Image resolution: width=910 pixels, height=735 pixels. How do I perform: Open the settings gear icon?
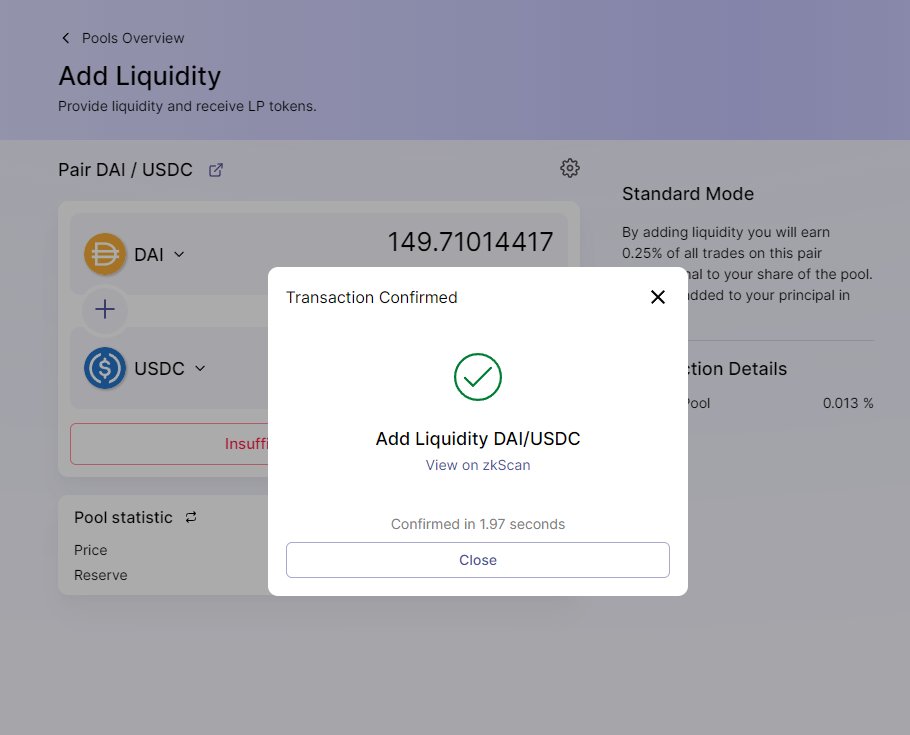[570, 168]
